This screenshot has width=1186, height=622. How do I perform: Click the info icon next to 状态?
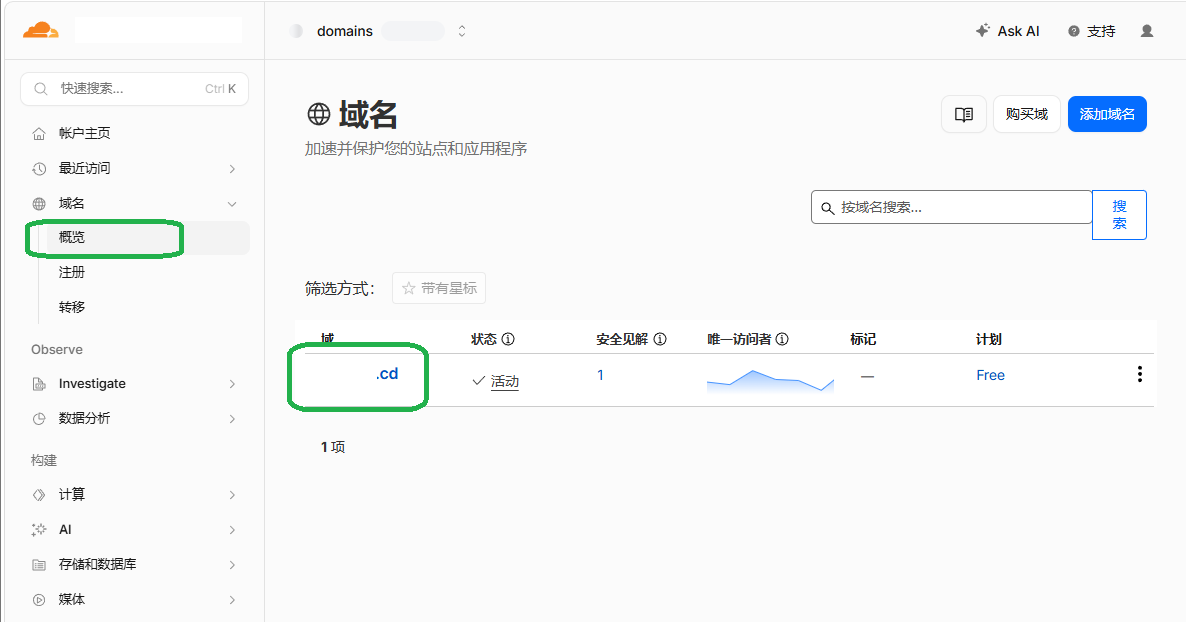[x=508, y=339]
